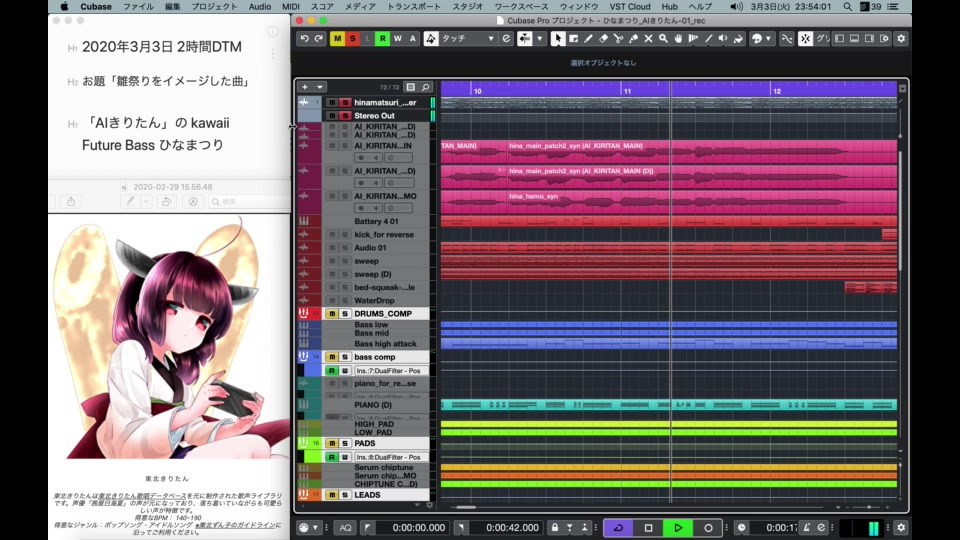Click the Redo arrow in Cubase toolbar
960x540 pixels.
[x=318, y=39]
